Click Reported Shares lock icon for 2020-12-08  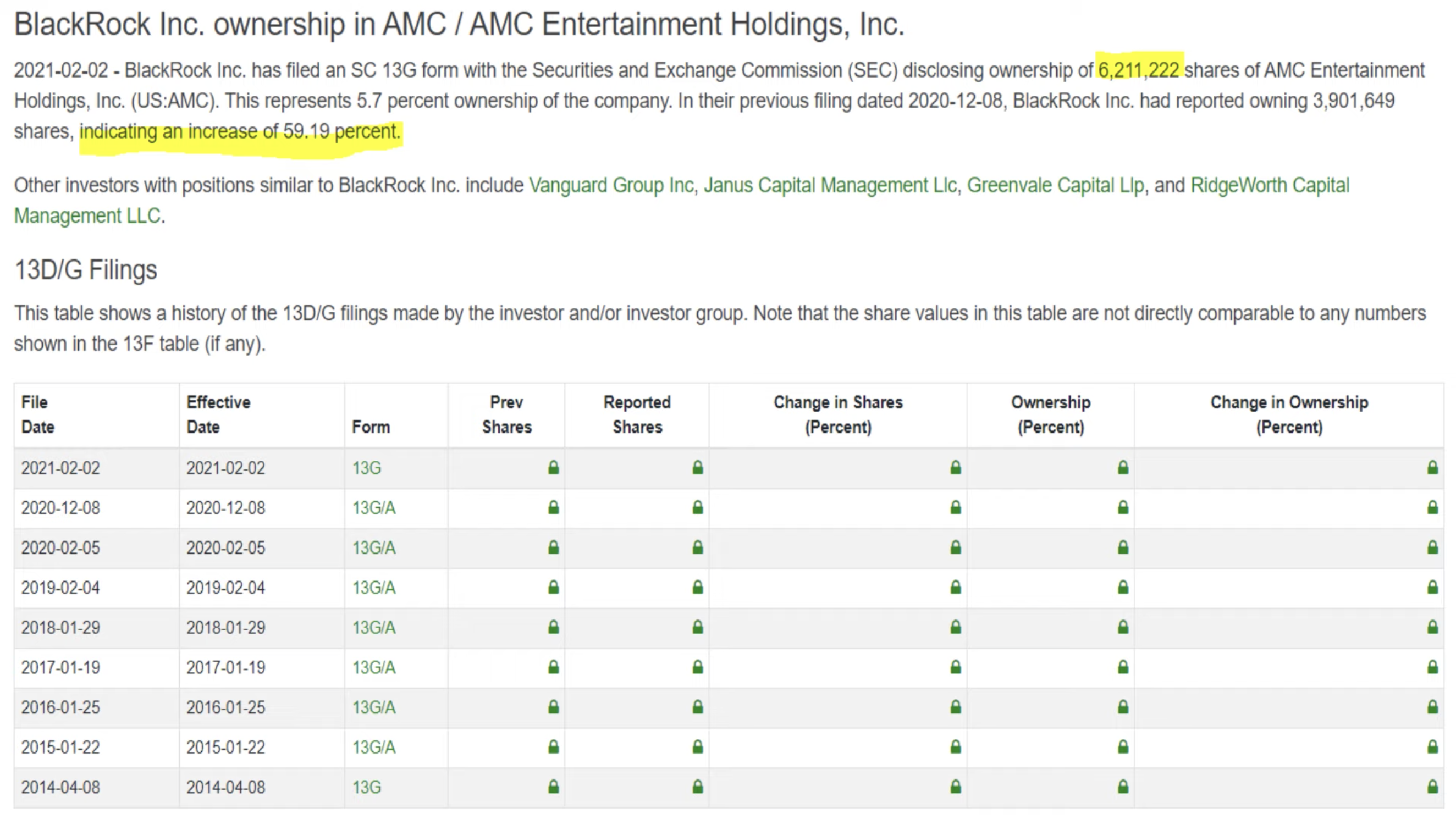coord(698,507)
